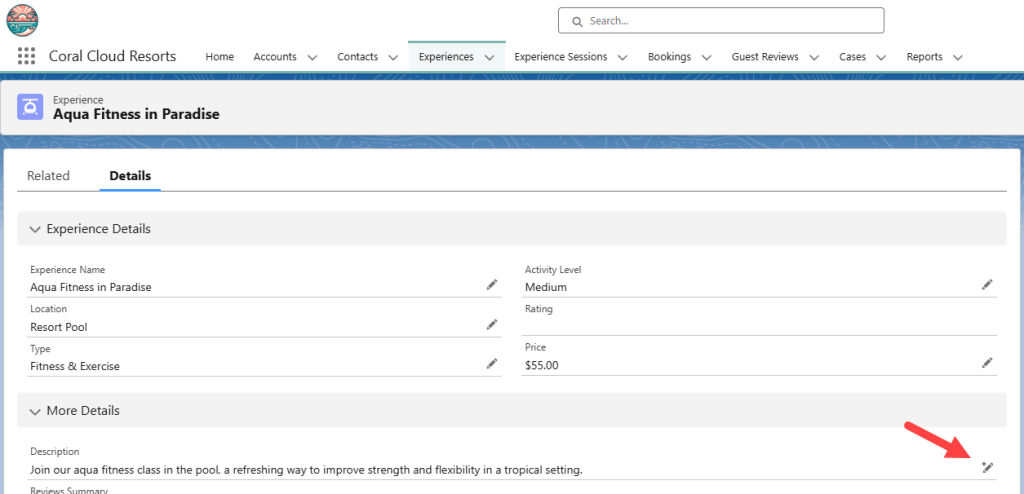Switch to the Related tab
This screenshot has height=494, width=1024.
[x=48, y=176]
